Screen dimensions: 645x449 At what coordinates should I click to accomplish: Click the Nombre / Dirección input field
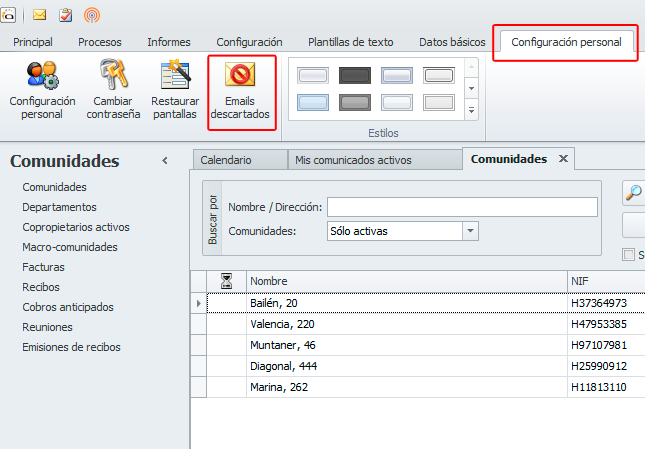tap(462, 207)
